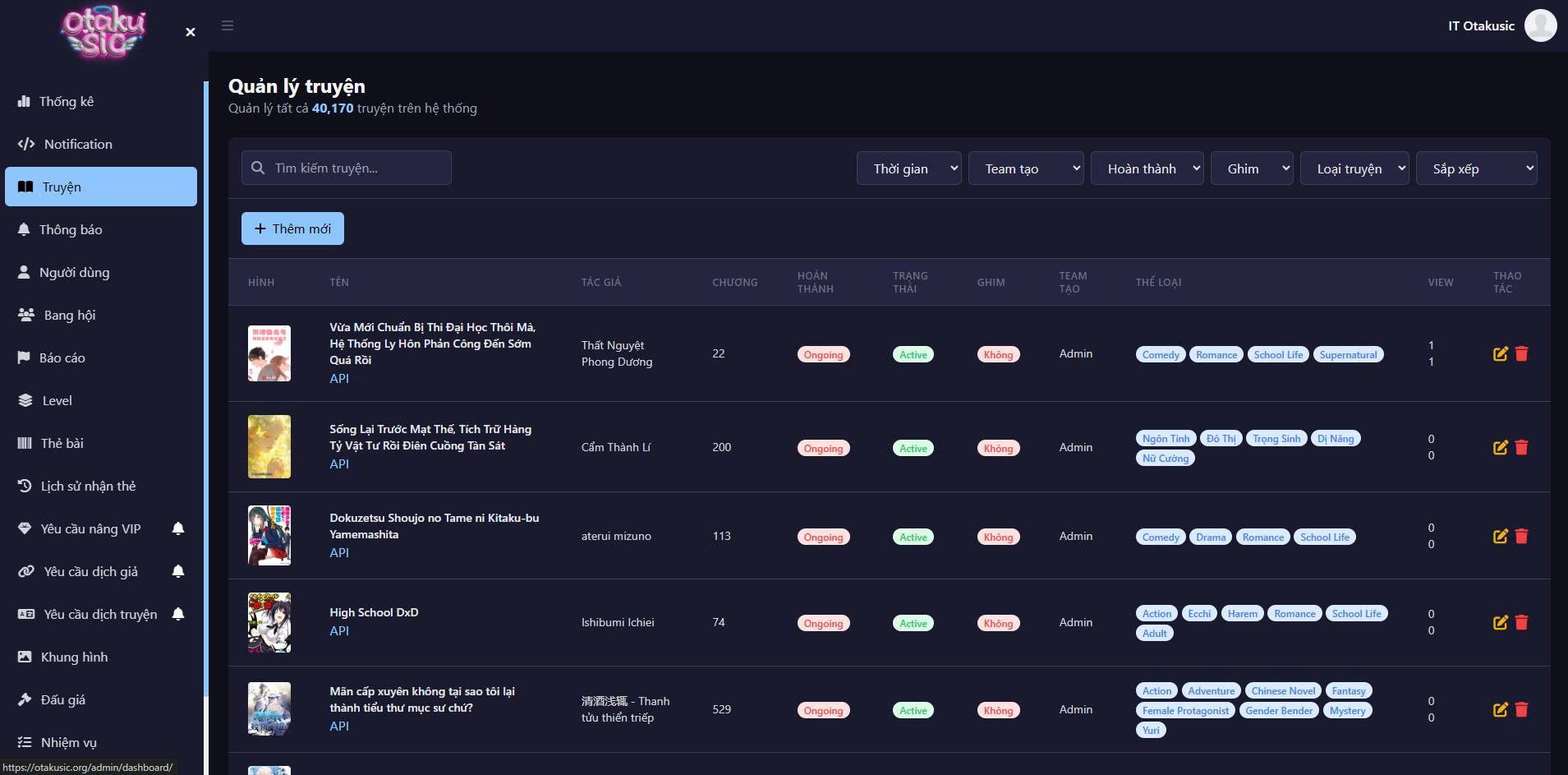Edit the first story with pencil icon
The image size is (1568, 775).
1500,354
